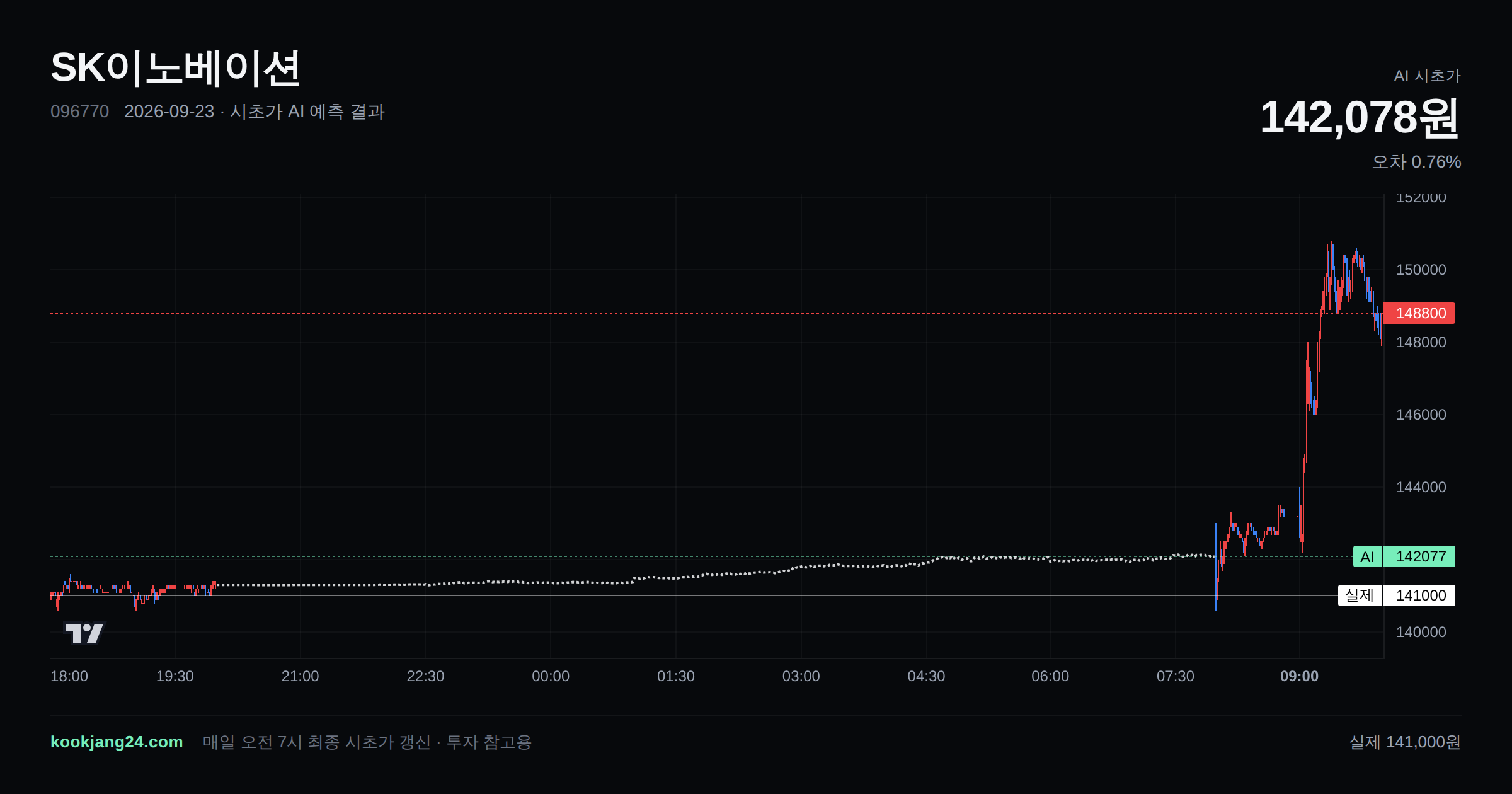Click the 144000 price axis label

pos(1421,487)
